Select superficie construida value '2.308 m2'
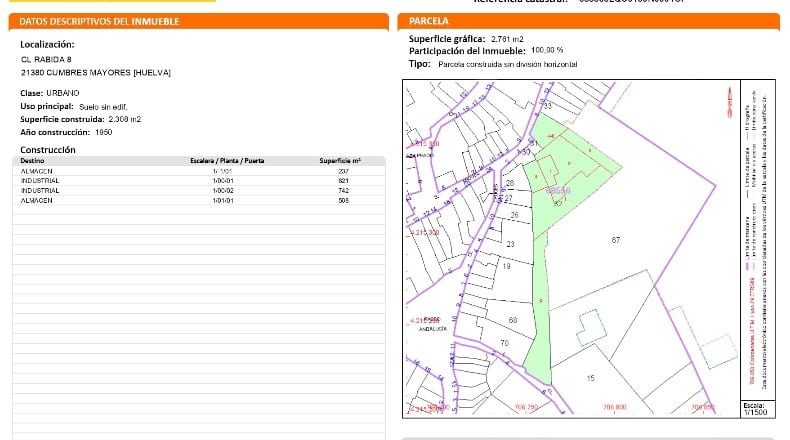 pyautogui.click(x=125, y=119)
